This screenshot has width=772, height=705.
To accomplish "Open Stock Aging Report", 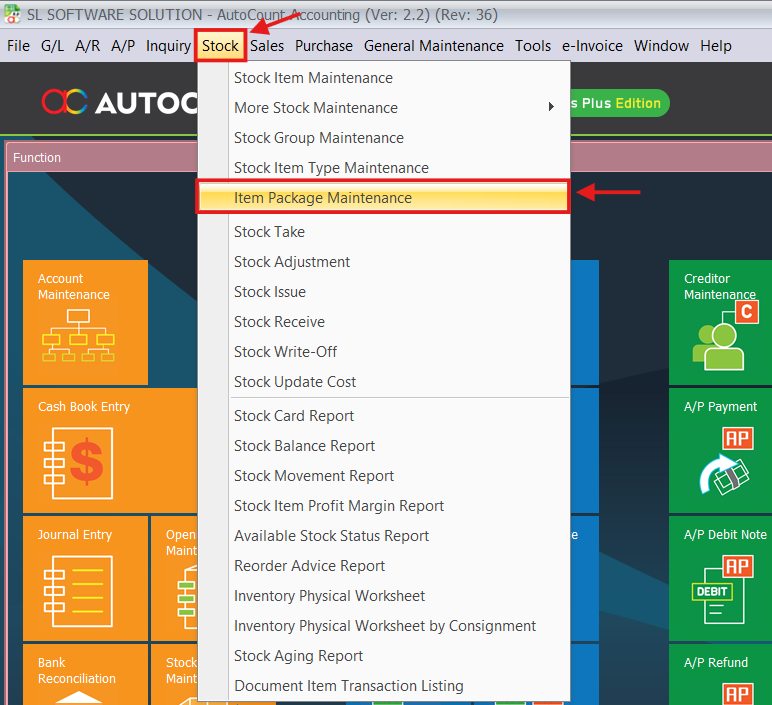I will point(384,656).
